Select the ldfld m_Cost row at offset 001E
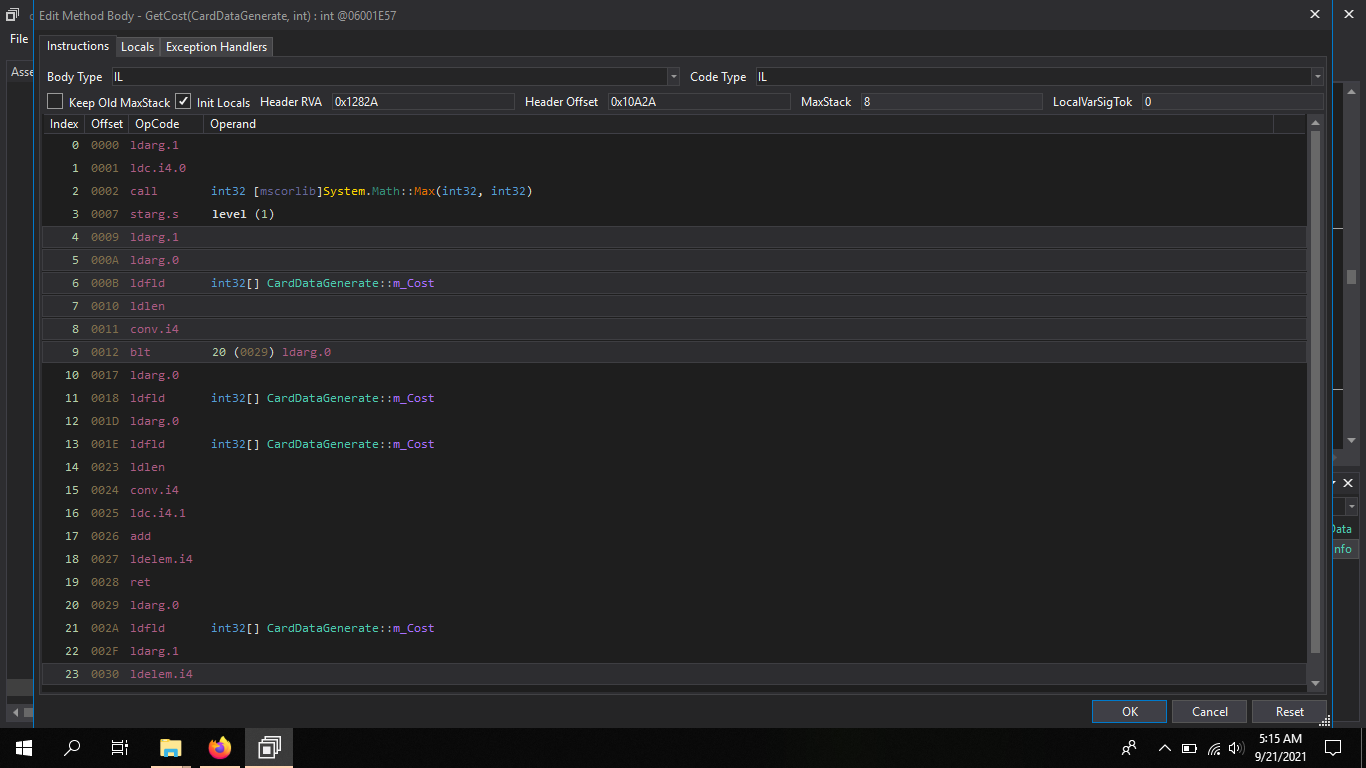Image resolution: width=1366 pixels, height=768 pixels. click(x=674, y=444)
